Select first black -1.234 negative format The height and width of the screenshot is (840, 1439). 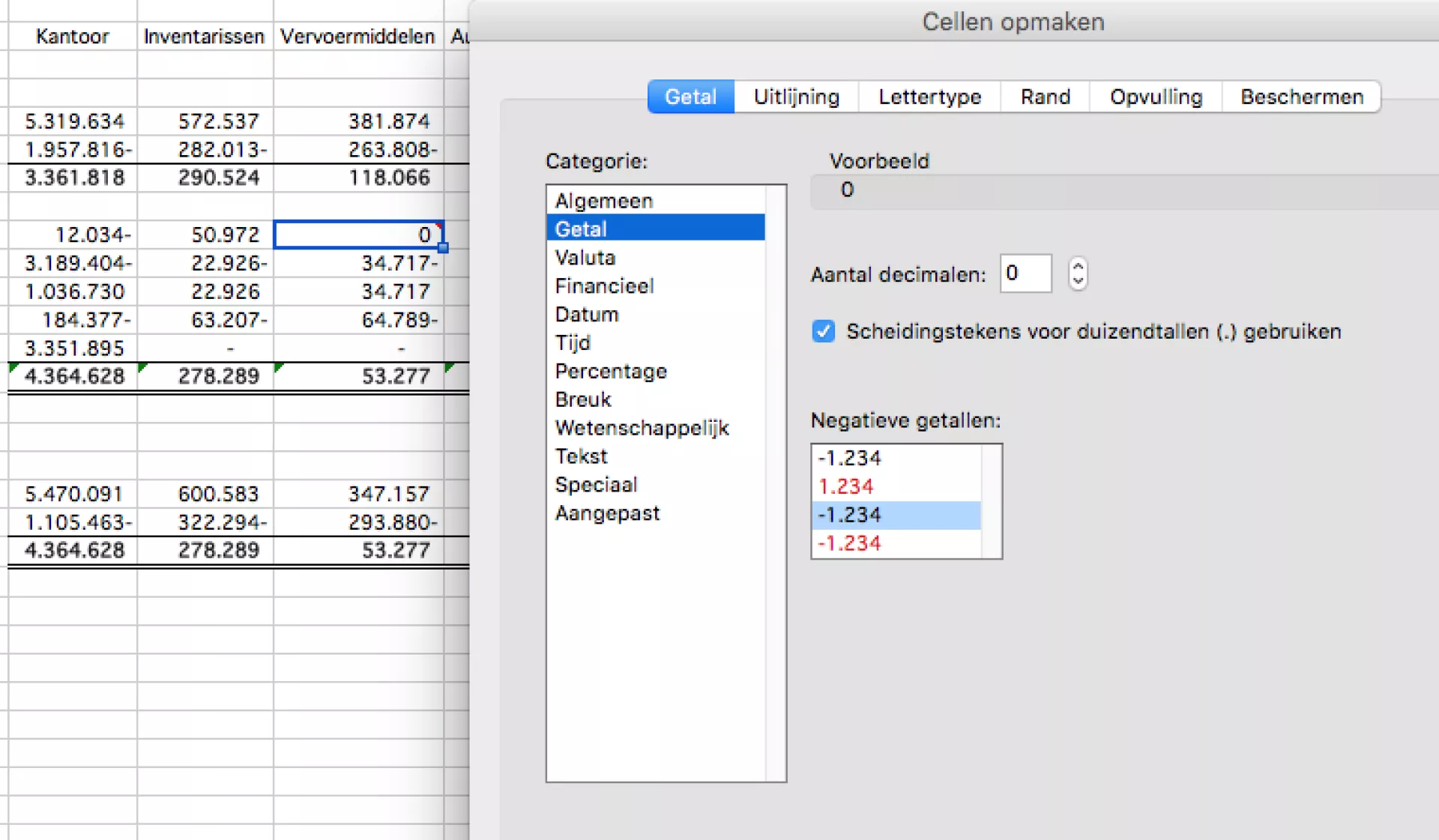click(849, 458)
